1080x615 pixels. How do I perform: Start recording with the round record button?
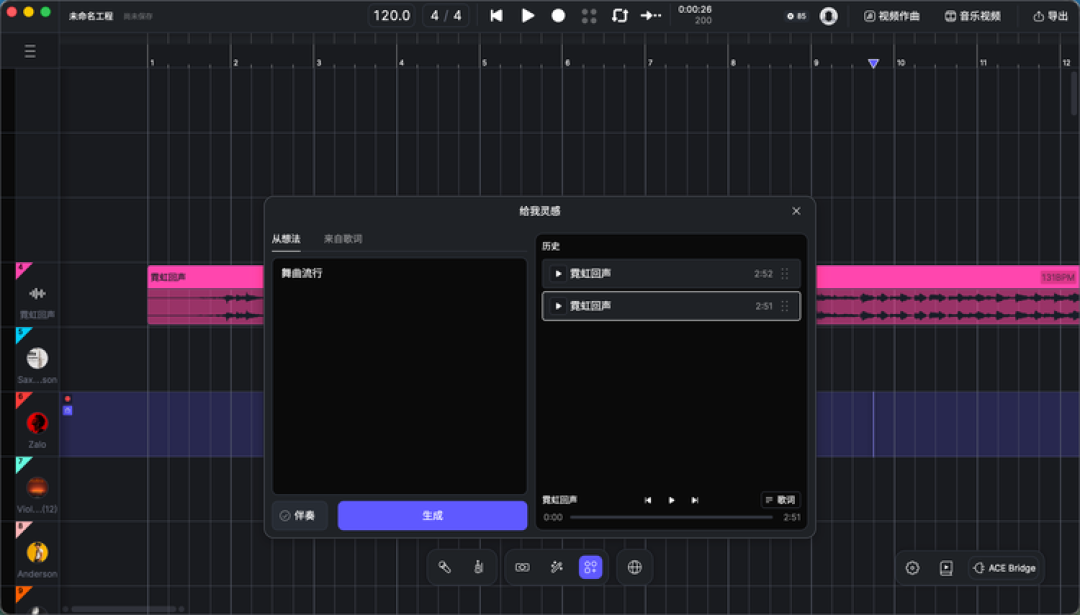point(558,16)
